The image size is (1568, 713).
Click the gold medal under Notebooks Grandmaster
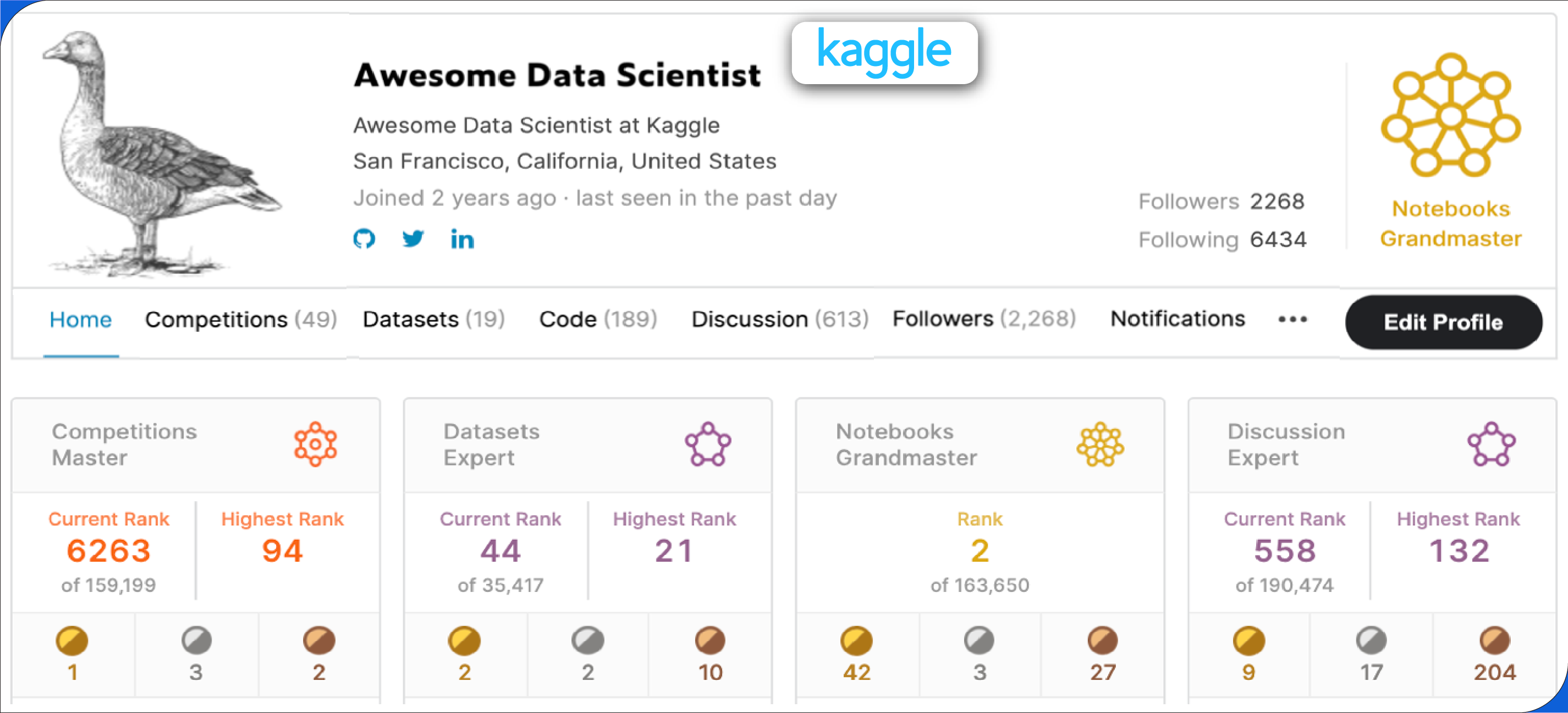[857, 641]
